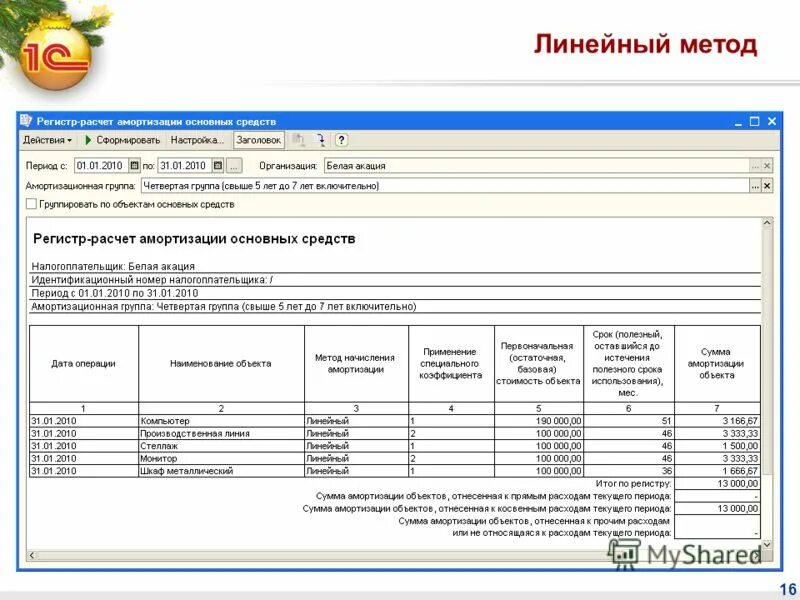This screenshot has width=800, height=600.
Task: Click the Итог по регистру value 13 000,00
Action: pos(717,484)
